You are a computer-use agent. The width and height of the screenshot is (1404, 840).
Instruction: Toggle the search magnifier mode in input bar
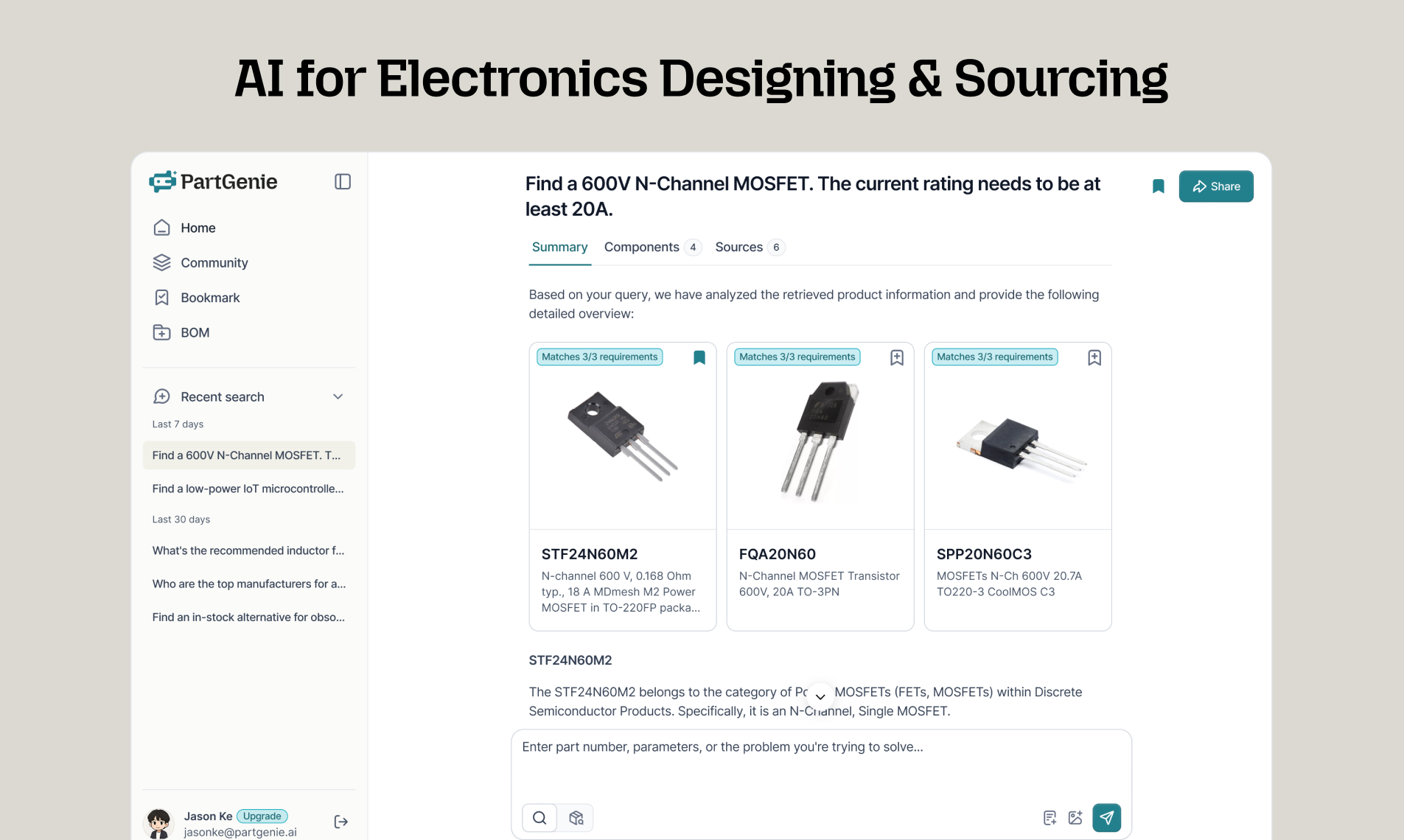539,817
